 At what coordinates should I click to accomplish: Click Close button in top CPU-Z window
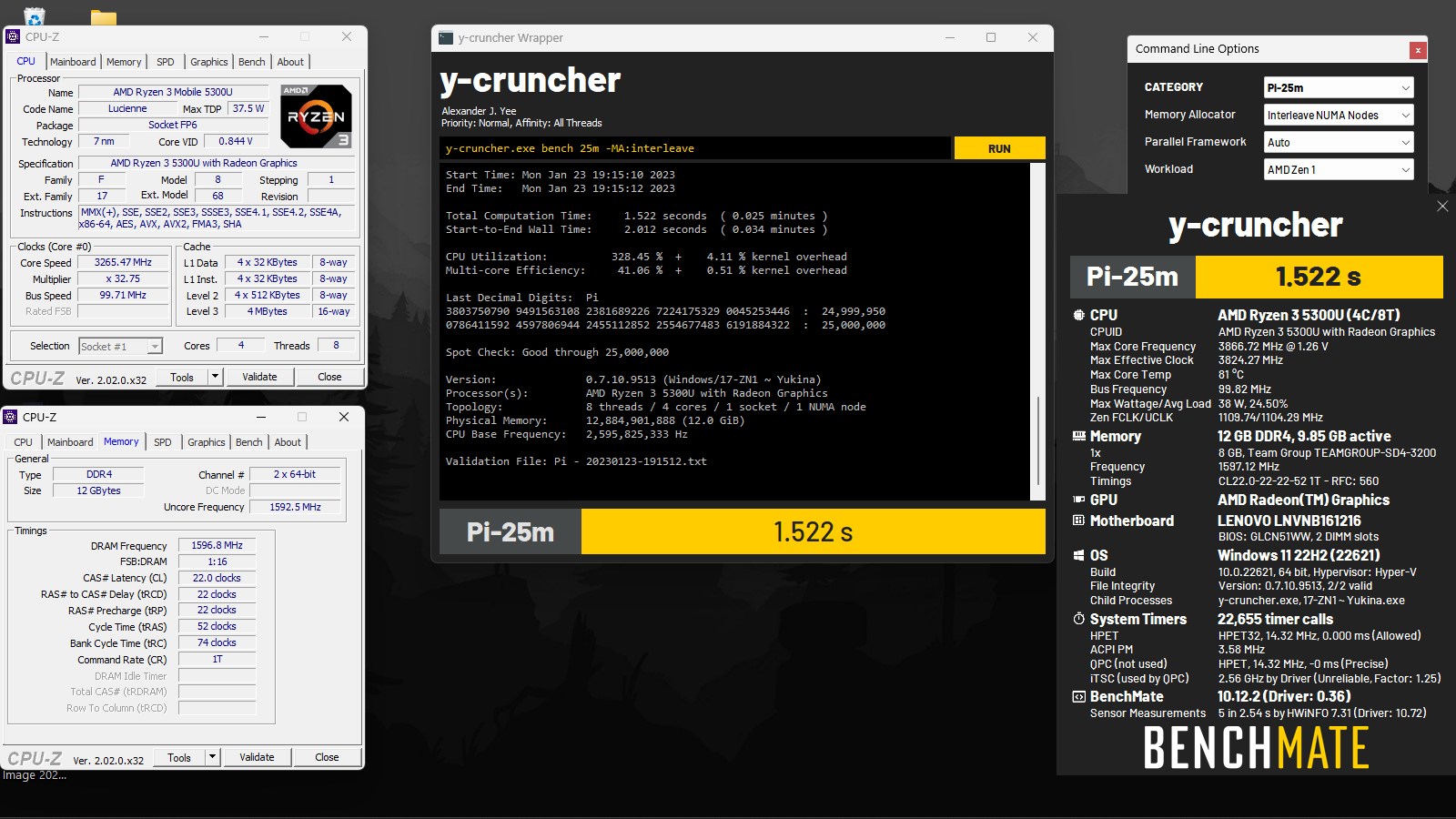click(x=329, y=377)
